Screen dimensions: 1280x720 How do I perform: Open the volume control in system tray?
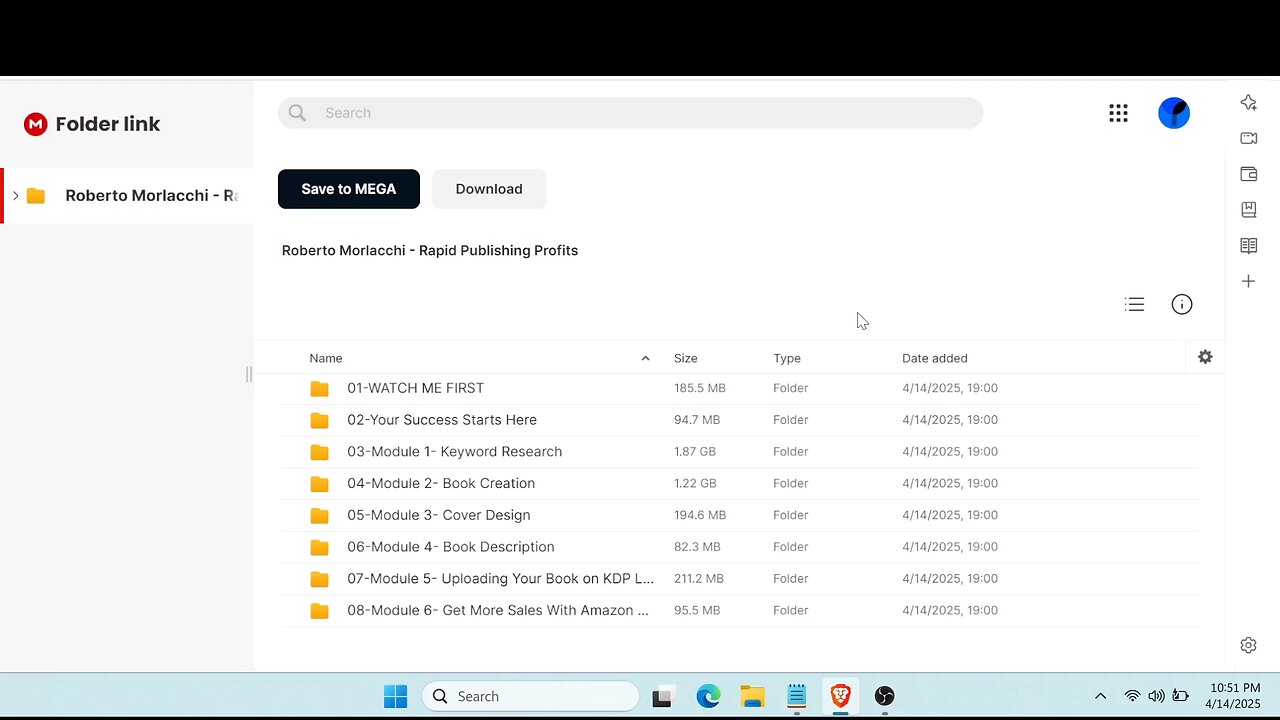click(1156, 696)
